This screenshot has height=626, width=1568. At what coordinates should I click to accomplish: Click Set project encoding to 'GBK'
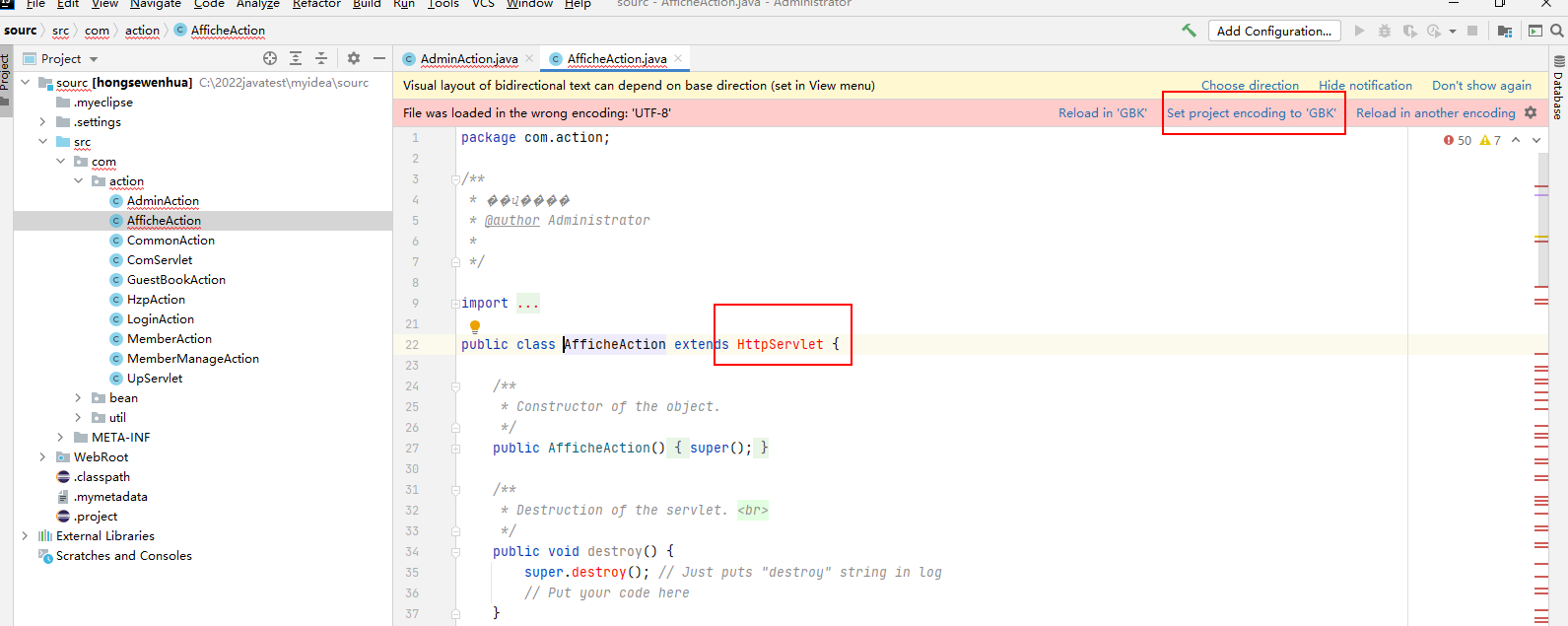pyautogui.click(x=1252, y=112)
